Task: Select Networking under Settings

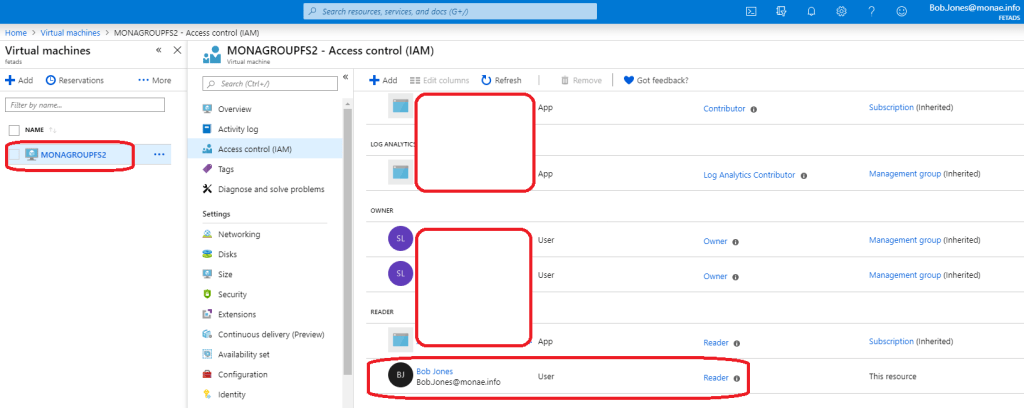Action: [x=239, y=234]
